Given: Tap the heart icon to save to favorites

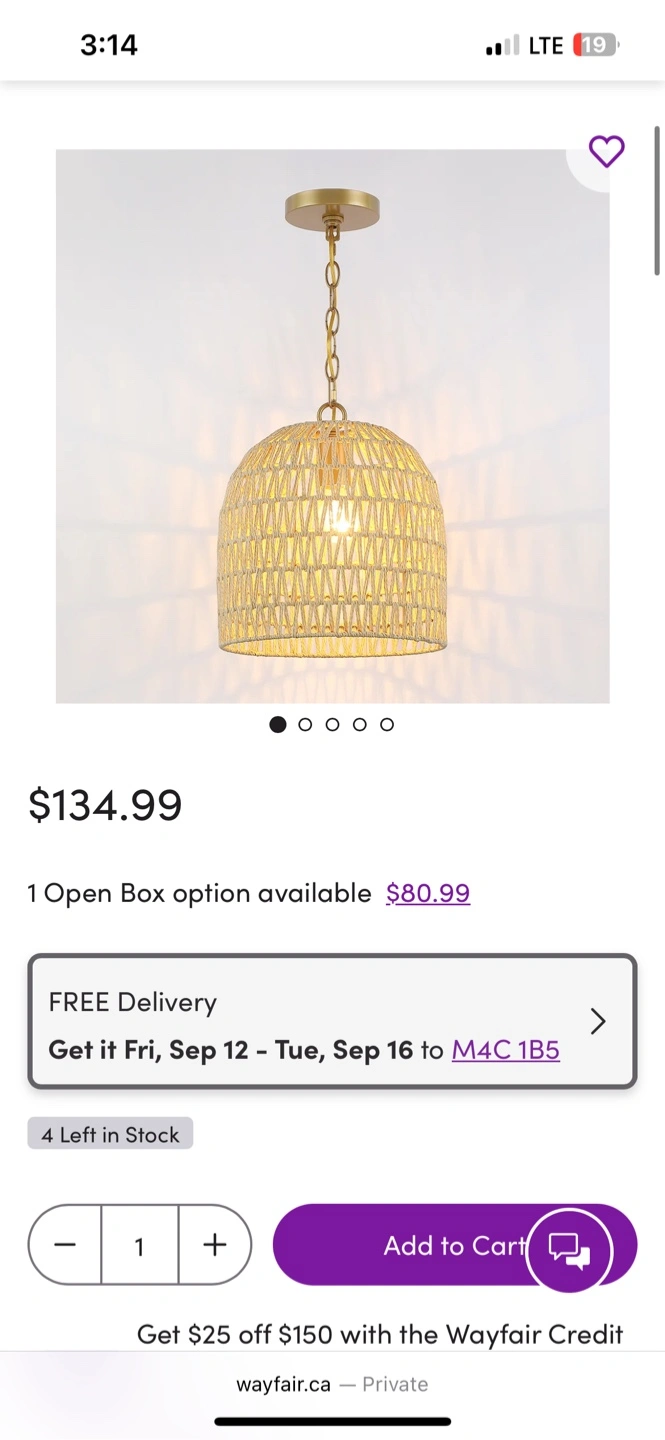Looking at the screenshot, I should click(x=606, y=152).
